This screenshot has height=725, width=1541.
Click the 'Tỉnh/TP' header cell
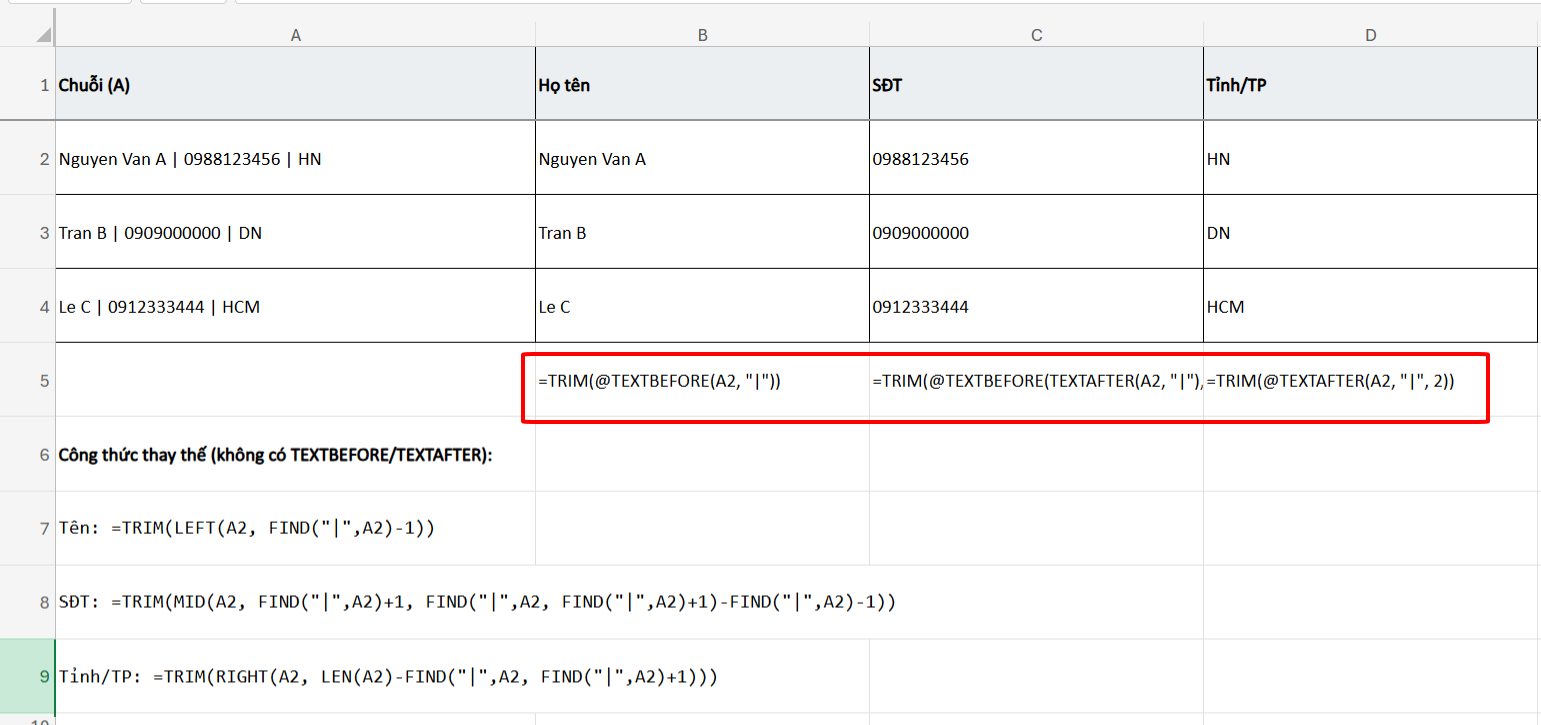pos(1370,85)
